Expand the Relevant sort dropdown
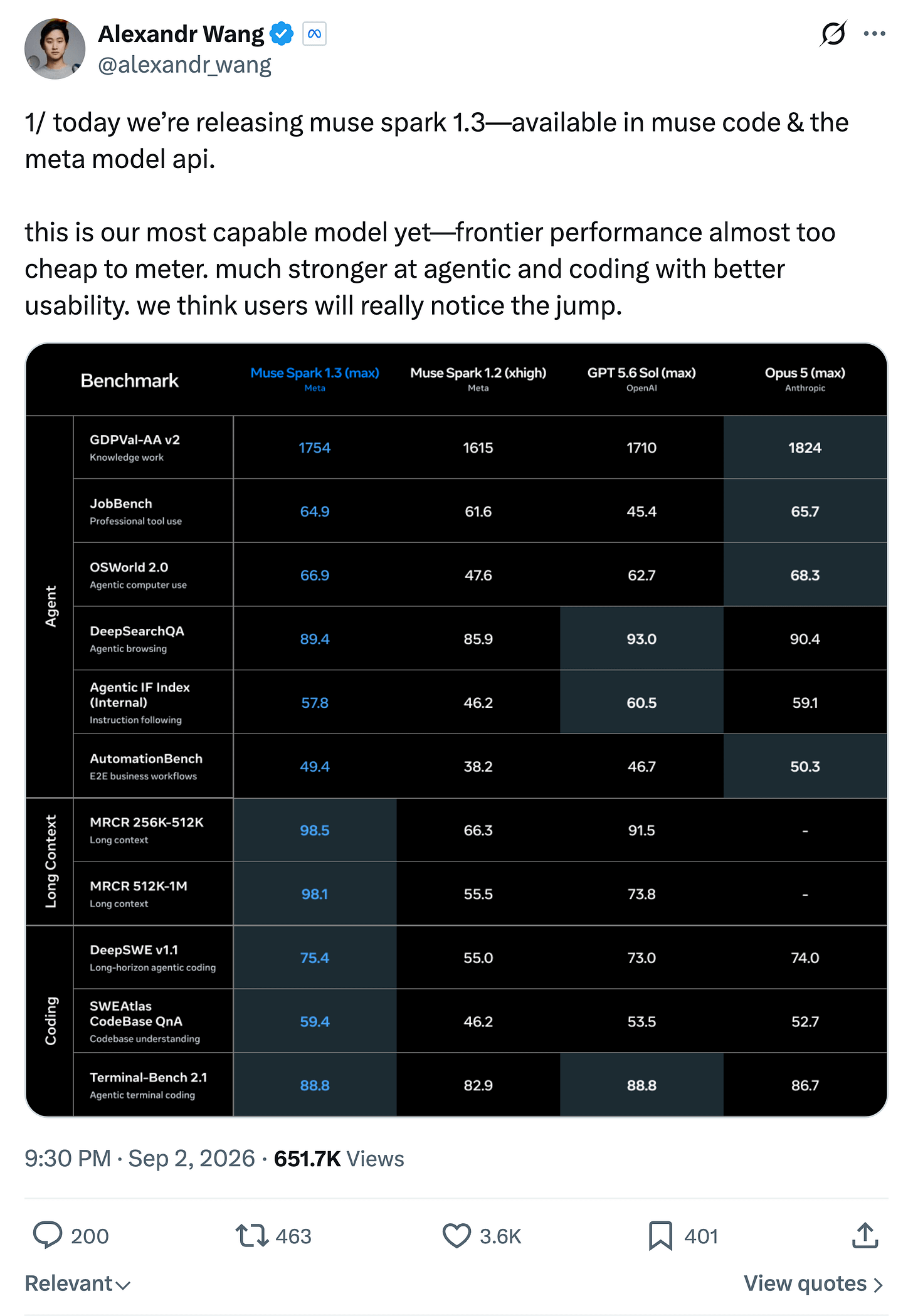Image resolution: width=913 pixels, height=1316 pixels. pyautogui.click(x=78, y=1283)
